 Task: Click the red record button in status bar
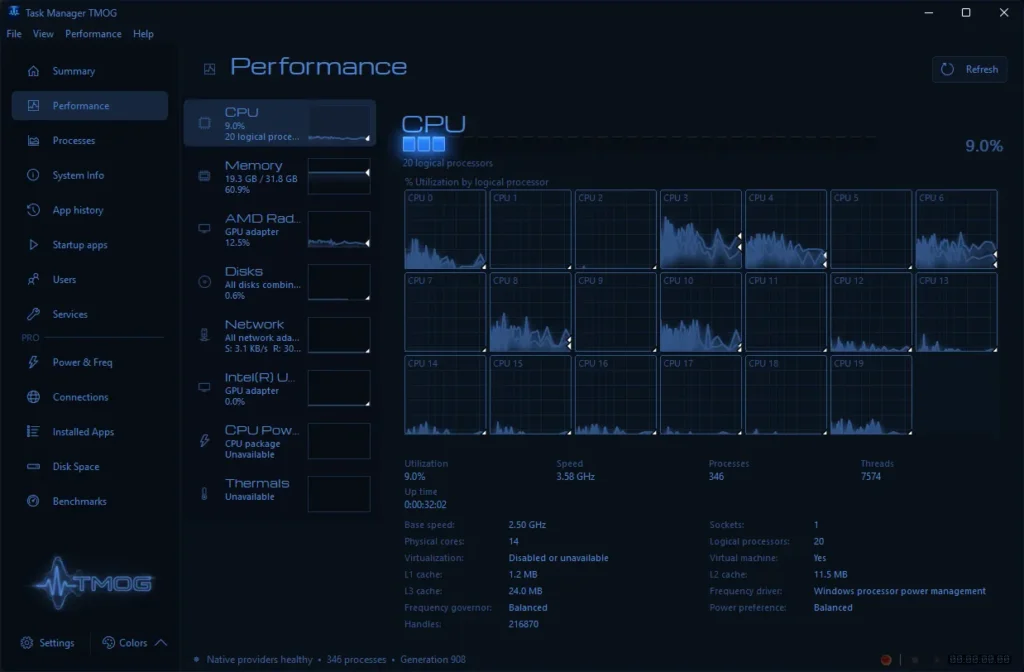coord(886,660)
